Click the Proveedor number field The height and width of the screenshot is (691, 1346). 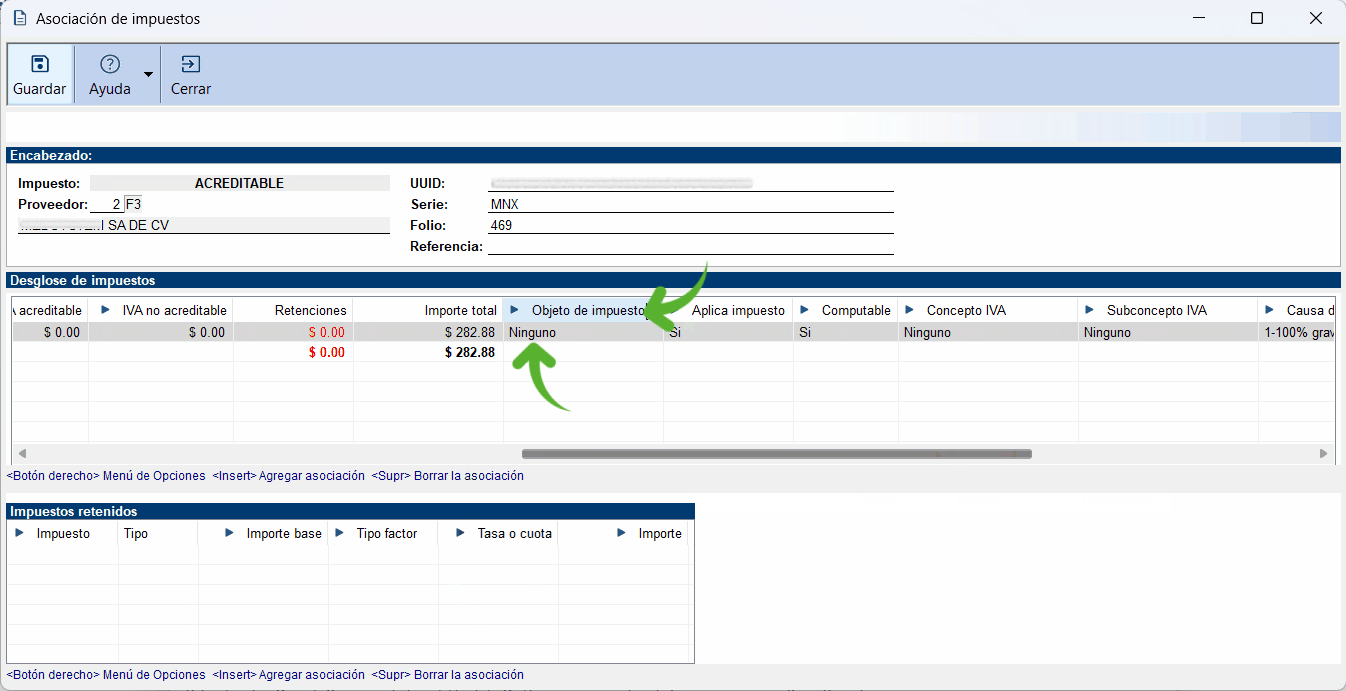pyautogui.click(x=106, y=204)
